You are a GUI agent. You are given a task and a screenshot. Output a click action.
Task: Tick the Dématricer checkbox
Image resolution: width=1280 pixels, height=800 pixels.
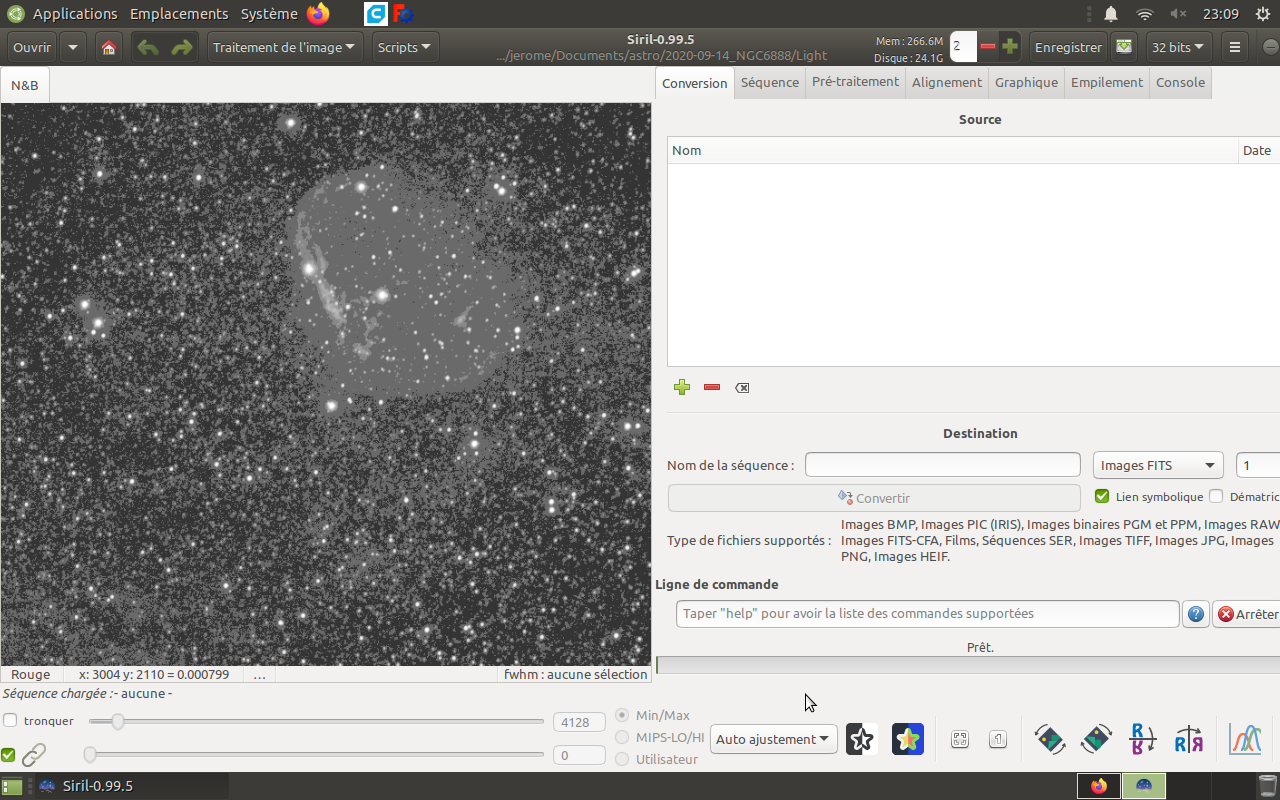pyautogui.click(x=1216, y=497)
